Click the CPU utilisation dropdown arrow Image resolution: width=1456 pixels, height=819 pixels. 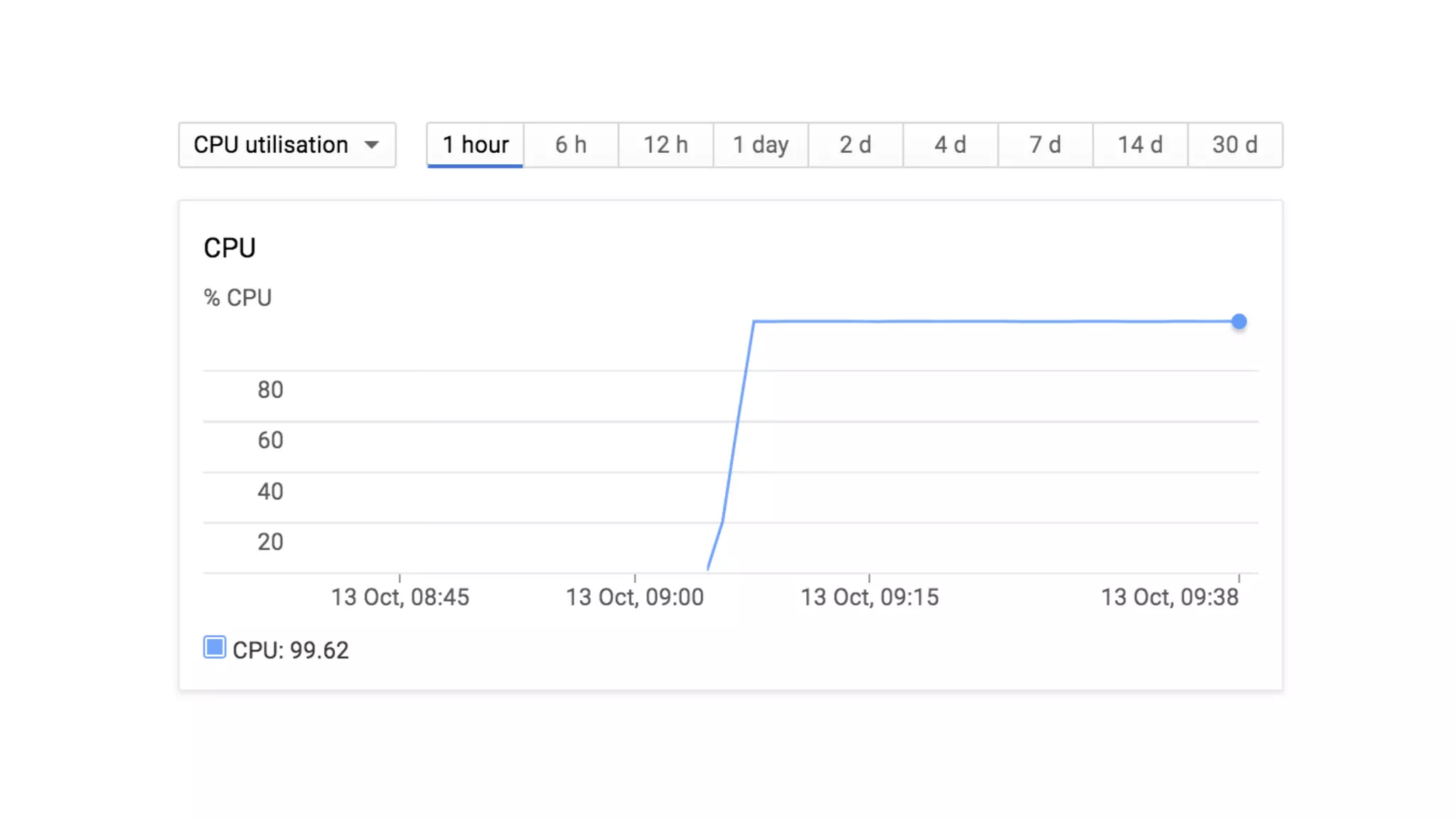(x=371, y=145)
